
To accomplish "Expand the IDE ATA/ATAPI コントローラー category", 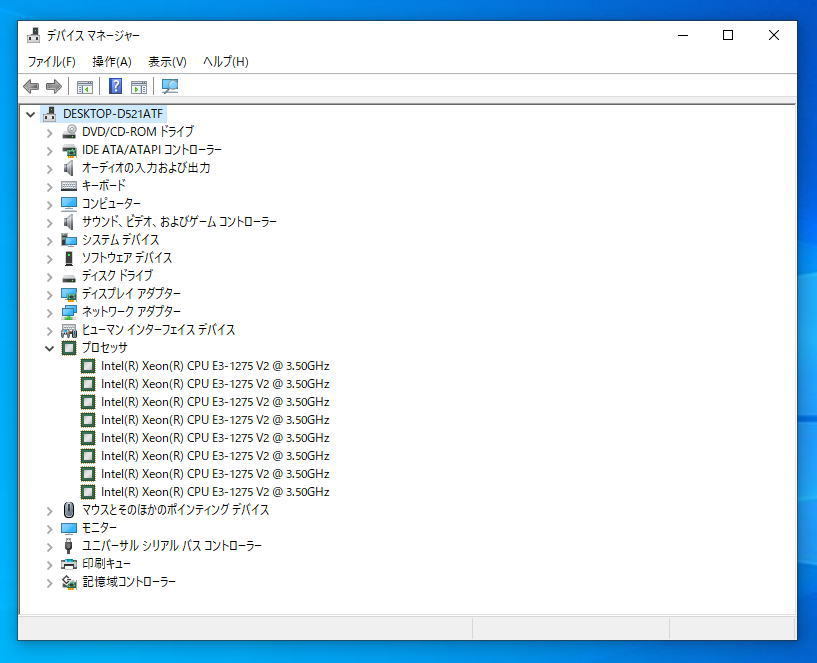I will coord(49,151).
